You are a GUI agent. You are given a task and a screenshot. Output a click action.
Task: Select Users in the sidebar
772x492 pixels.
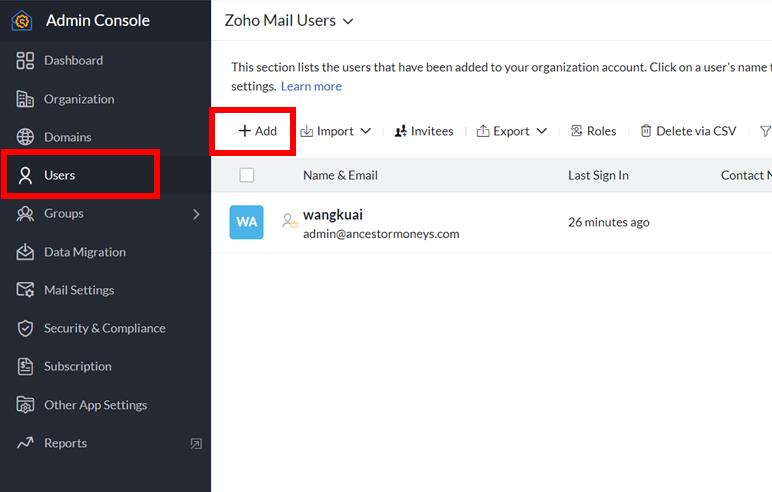pyautogui.click(x=60, y=175)
